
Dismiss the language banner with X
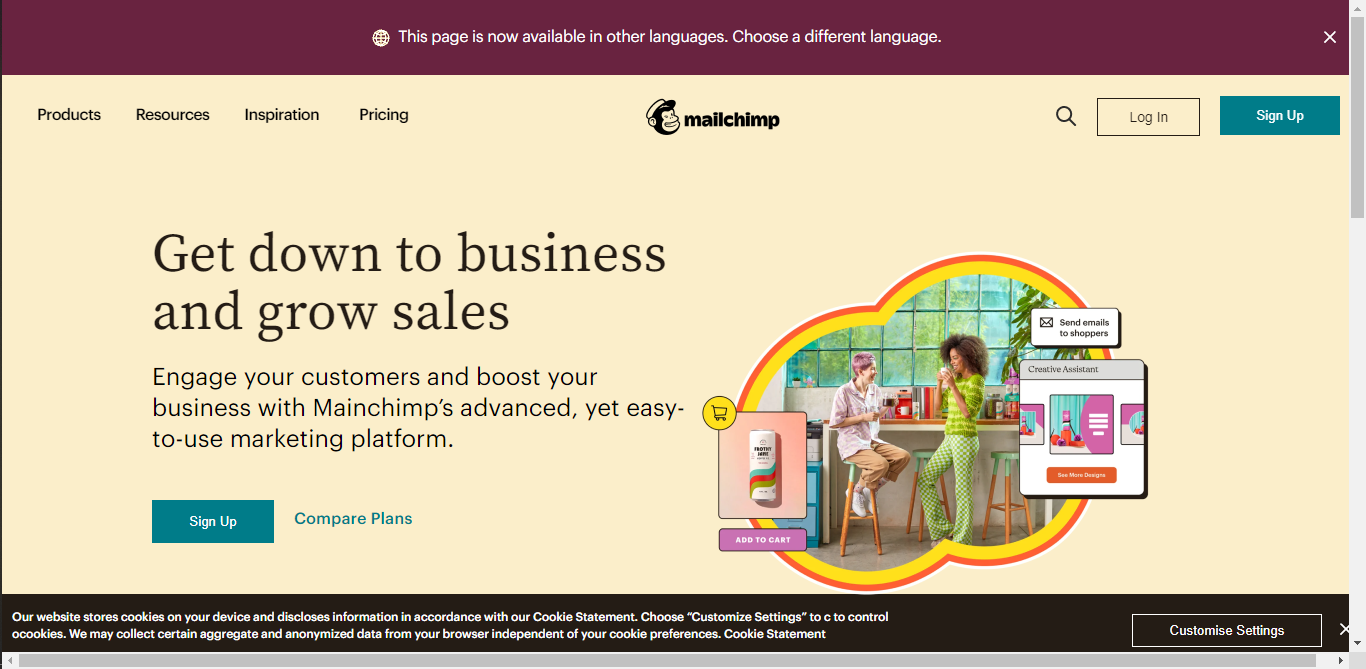pyautogui.click(x=1330, y=37)
